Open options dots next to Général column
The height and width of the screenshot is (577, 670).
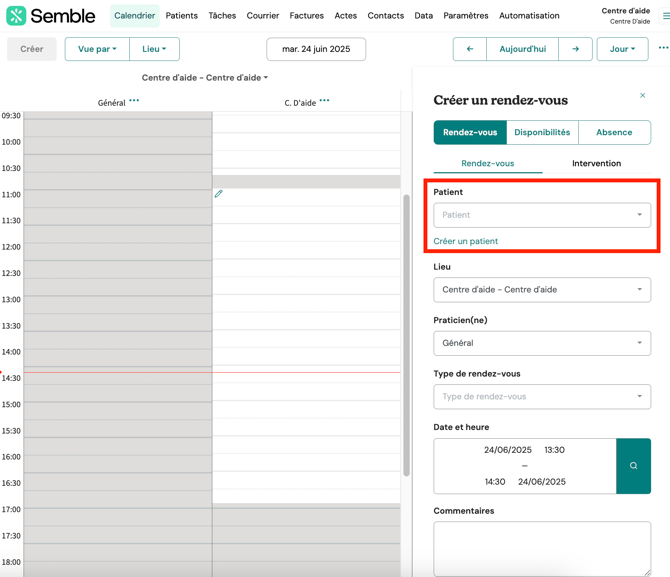pyautogui.click(x=134, y=101)
